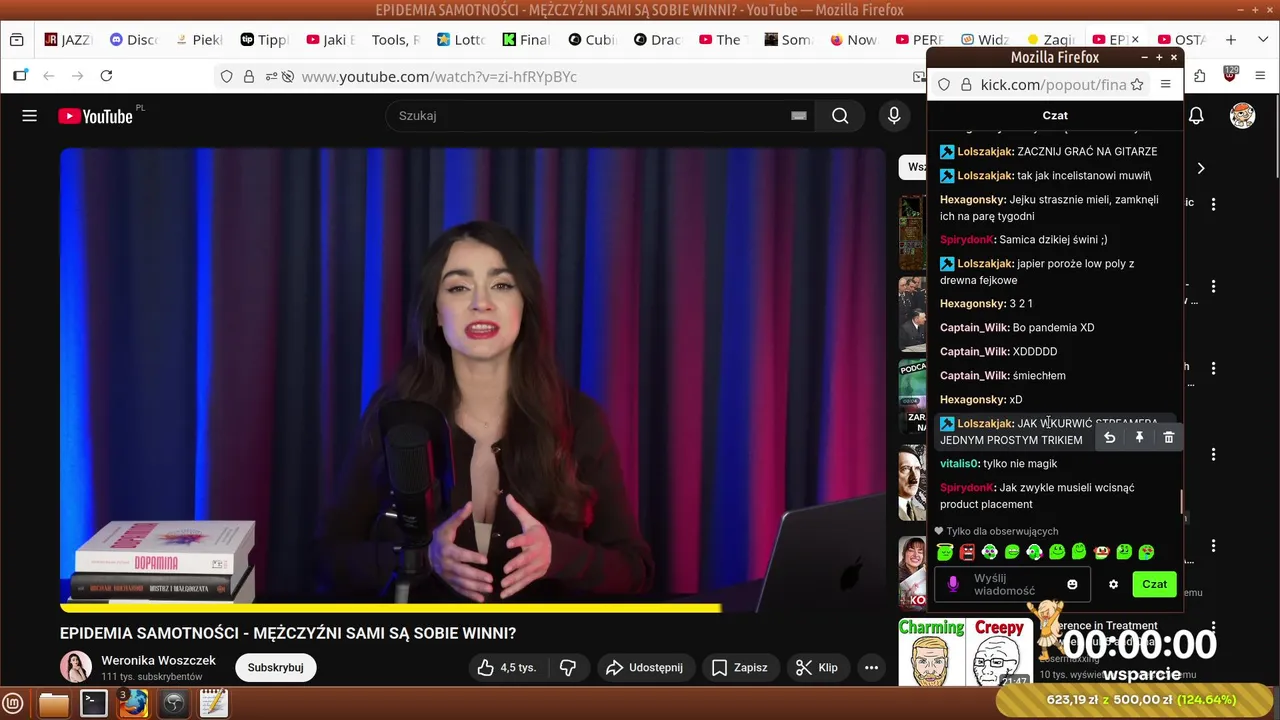The image size is (1280, 720).
Task: Open Kick popout window hamburger menu
Action: [x=1165, y=85]
